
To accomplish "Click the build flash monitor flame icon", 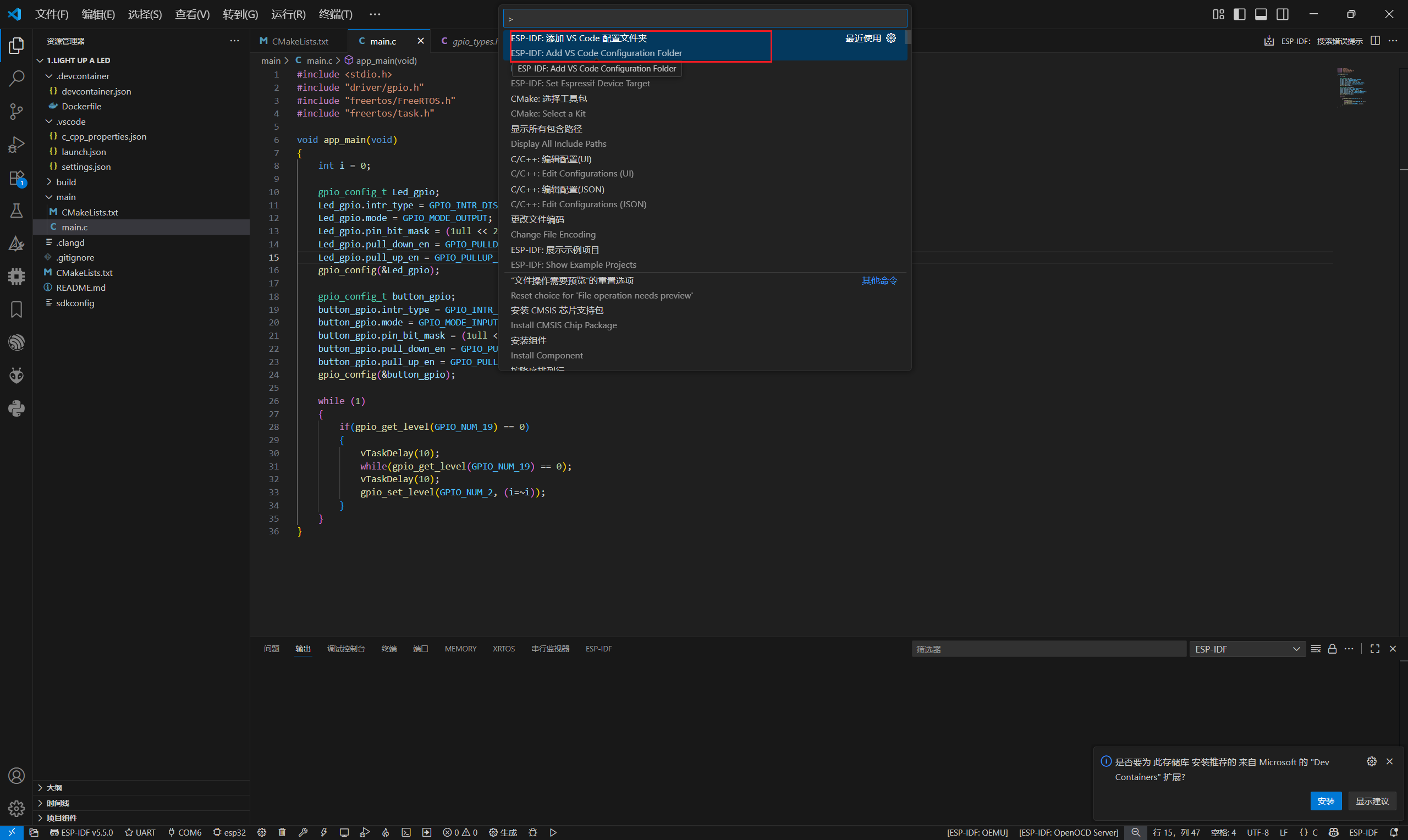I will click(x=386, y=832).
